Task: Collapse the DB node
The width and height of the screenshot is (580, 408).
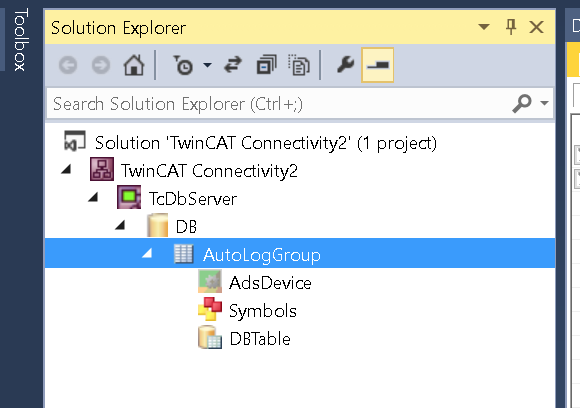Action: (120, 225)
